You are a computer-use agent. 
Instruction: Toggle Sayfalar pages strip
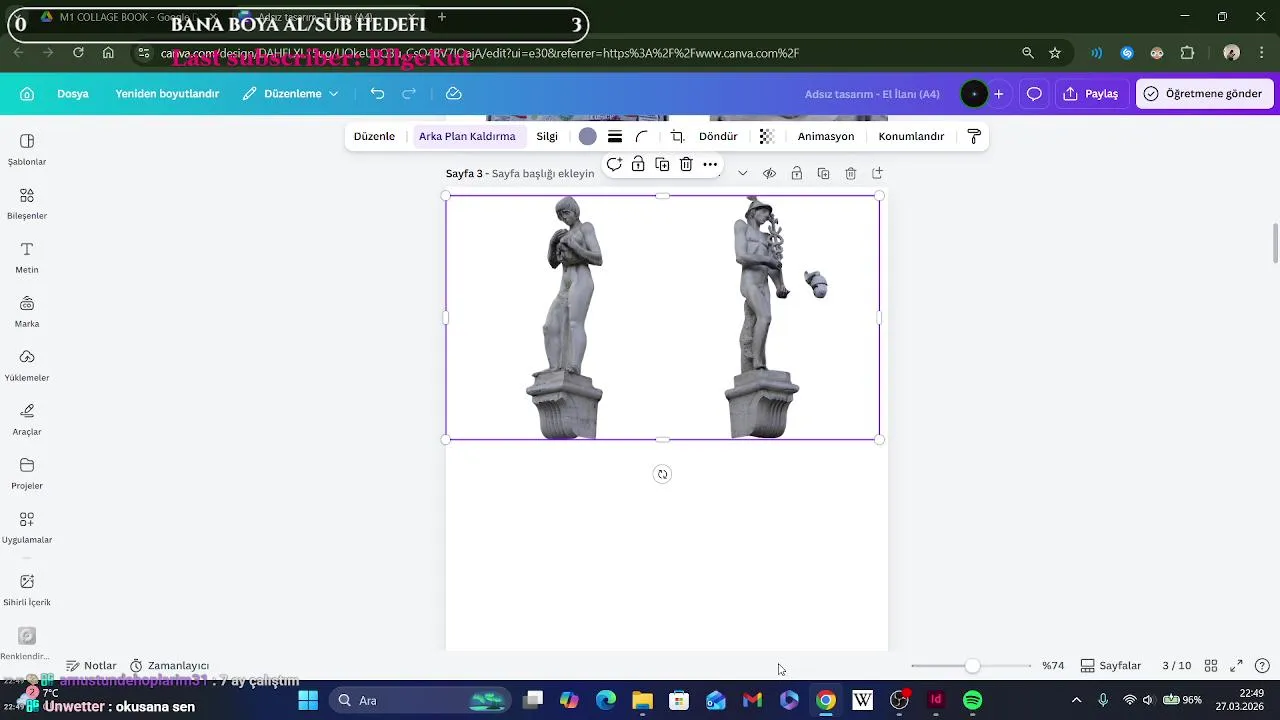[1111, 665]
